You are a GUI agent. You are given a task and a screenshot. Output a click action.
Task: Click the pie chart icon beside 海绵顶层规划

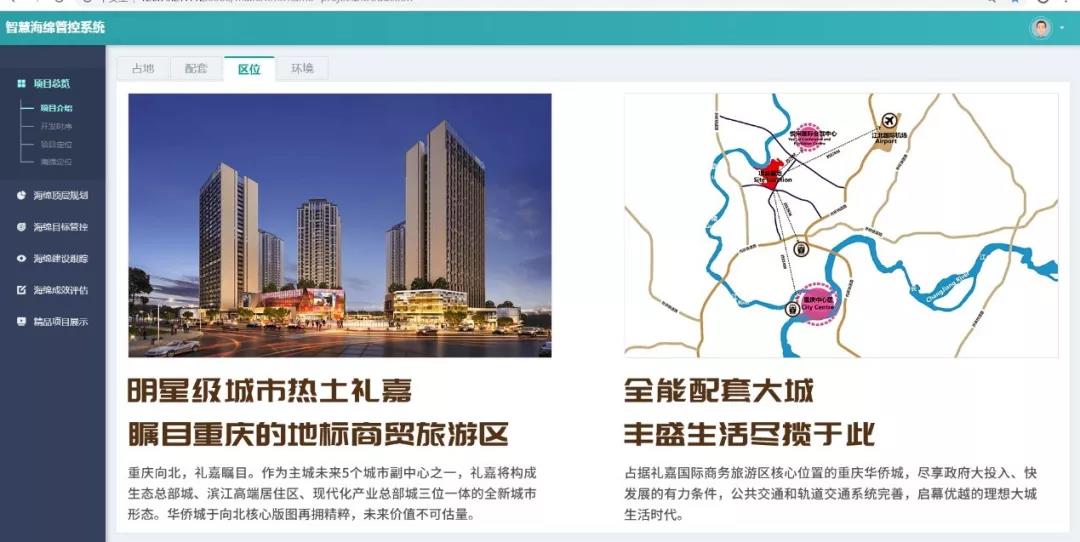pos(21,195)
